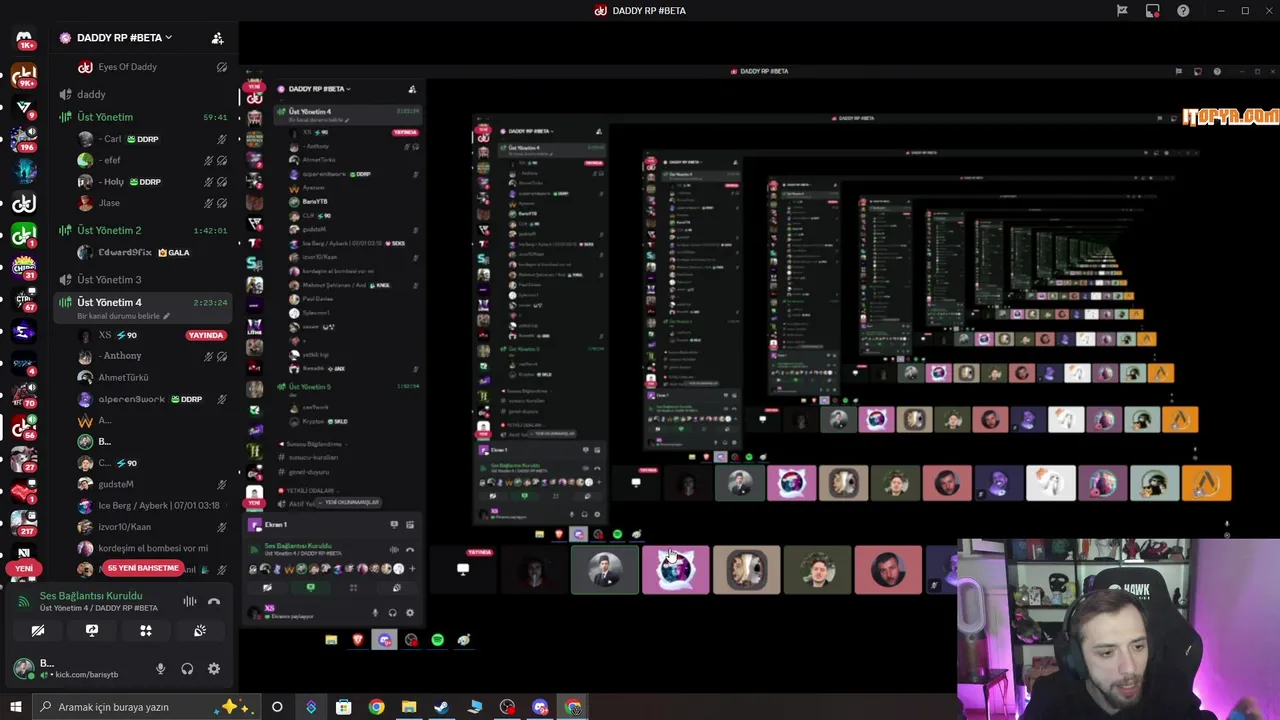The image size is (1280, 720).
Task: Open activities launcher in voice panel
Action: coord(146,631)
